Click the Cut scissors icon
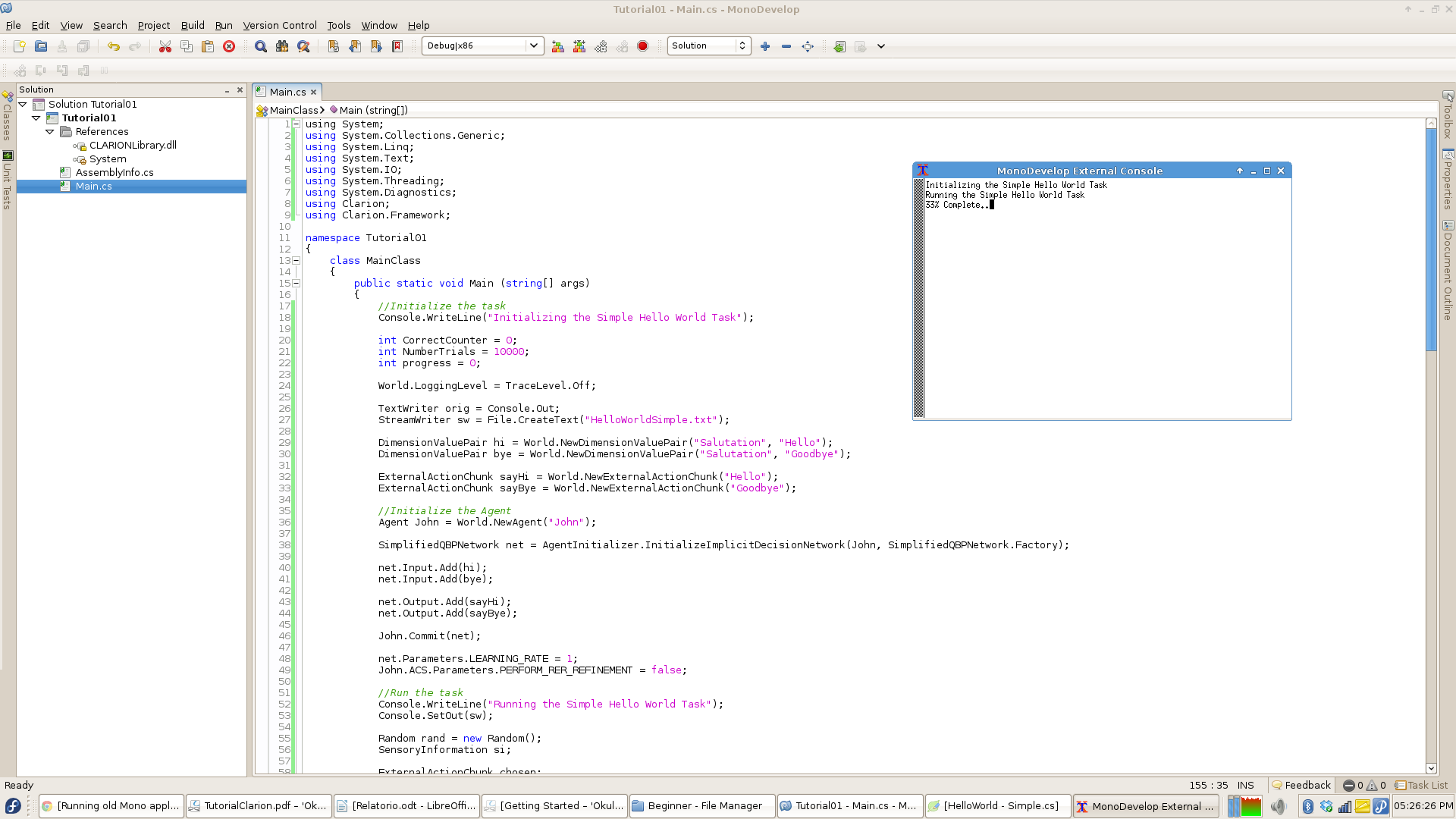The width and height of the screenshot is (1456, 819). point(165,46)
